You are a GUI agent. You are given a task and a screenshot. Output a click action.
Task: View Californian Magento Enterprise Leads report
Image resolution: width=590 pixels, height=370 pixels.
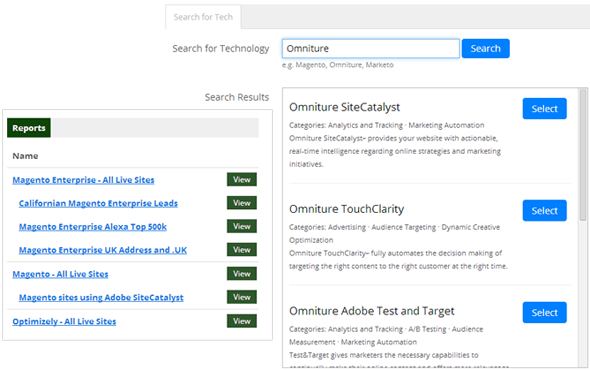[x=242, y=203]
